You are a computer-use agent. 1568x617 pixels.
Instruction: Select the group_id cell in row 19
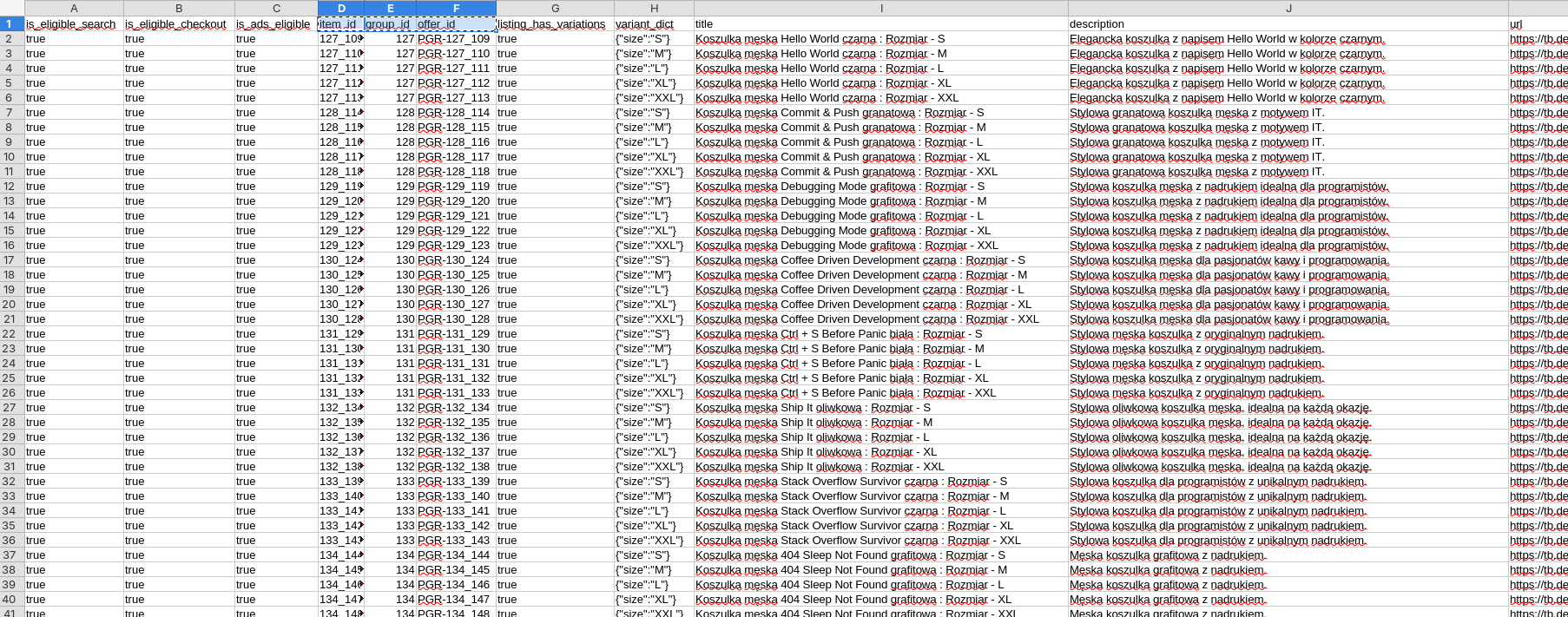coord(390,290)
